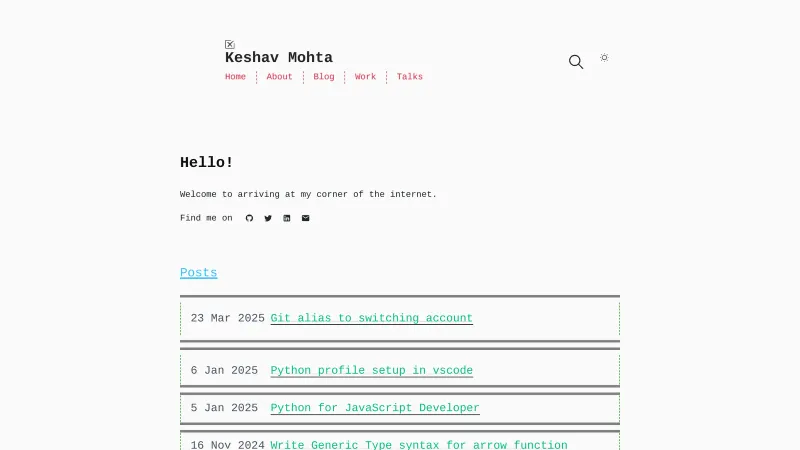The height and width of the screenshot is (450, 800).
Task: Click the email envelope icon
Action: 306,218
